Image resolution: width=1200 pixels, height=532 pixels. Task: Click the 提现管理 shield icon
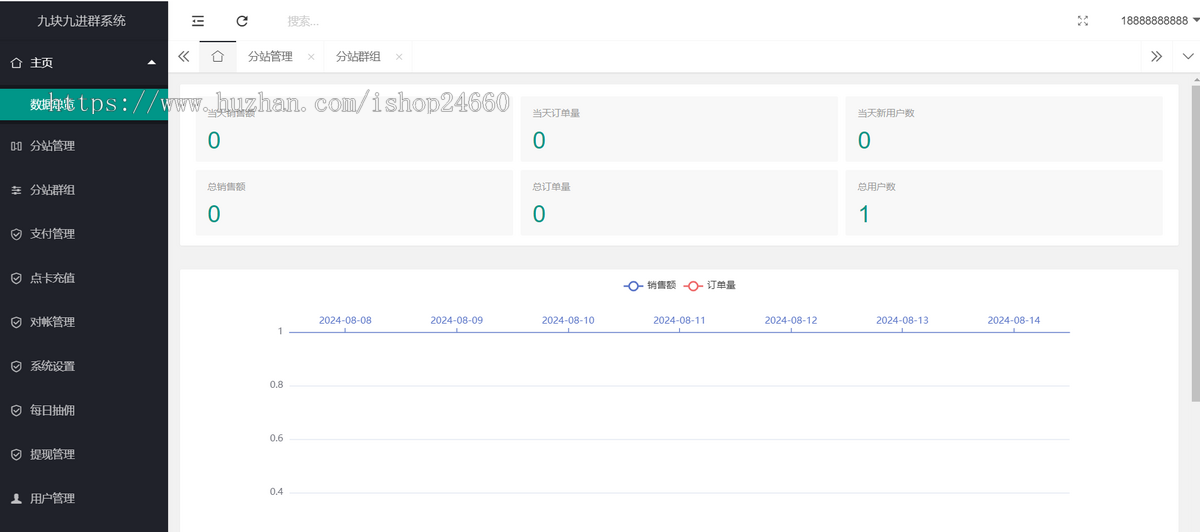click(x=16, y=454)
